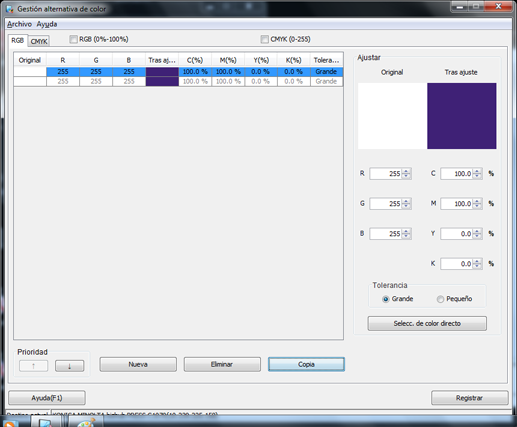Move priority up with the up arrow
517x427 pixels.
[x=33, y=366]
